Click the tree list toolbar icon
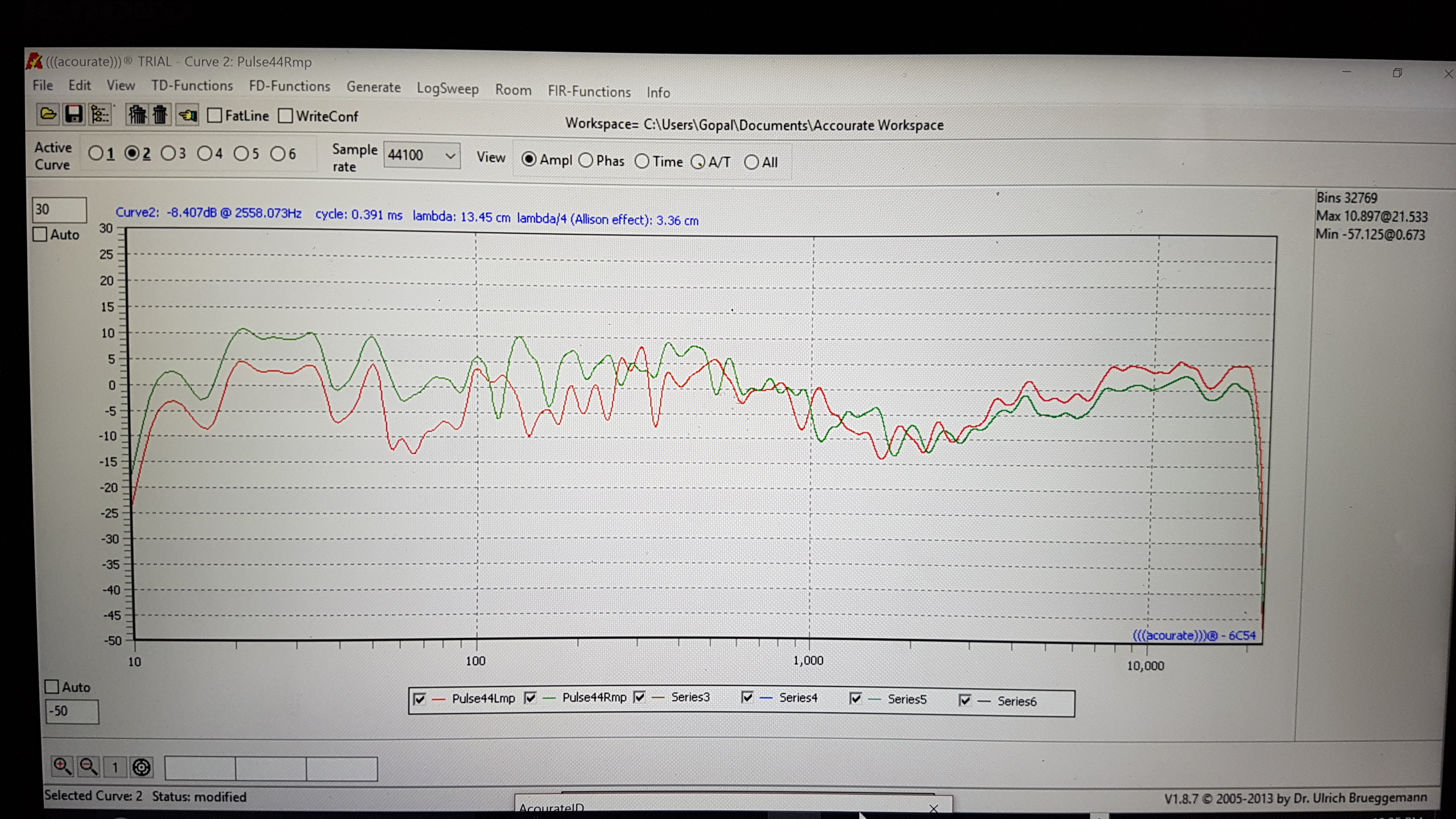1456x819 pixels. (x=100, y=114)
